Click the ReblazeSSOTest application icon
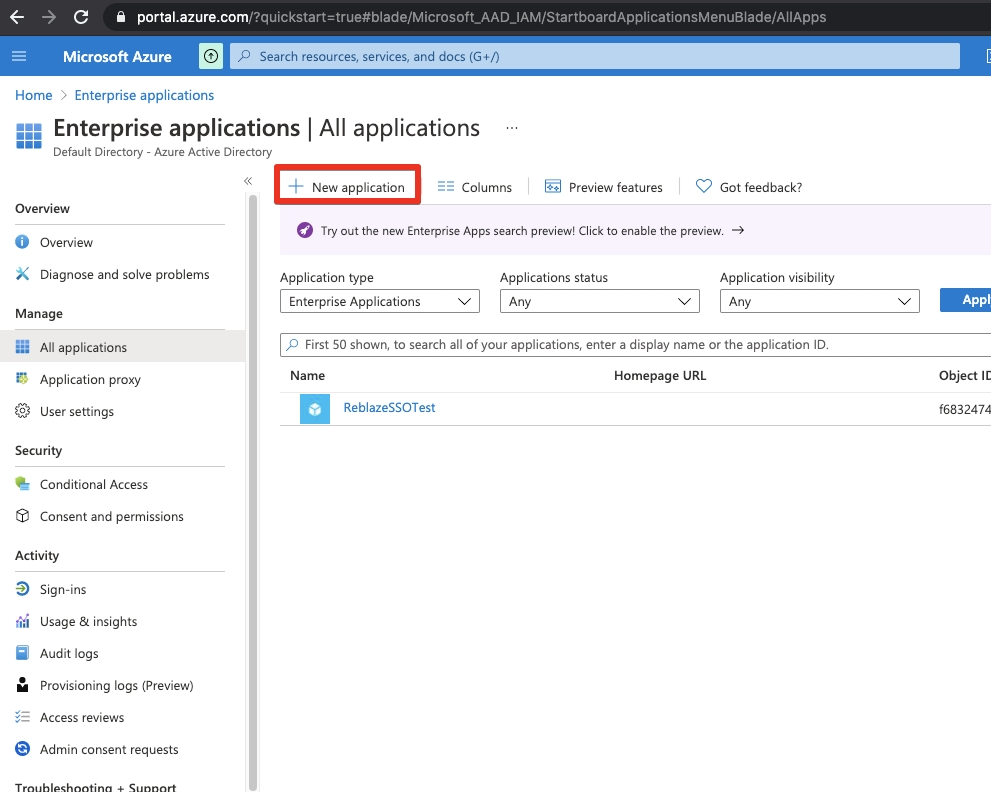Viewport: 991px width, 792px height. pos(315,409)
